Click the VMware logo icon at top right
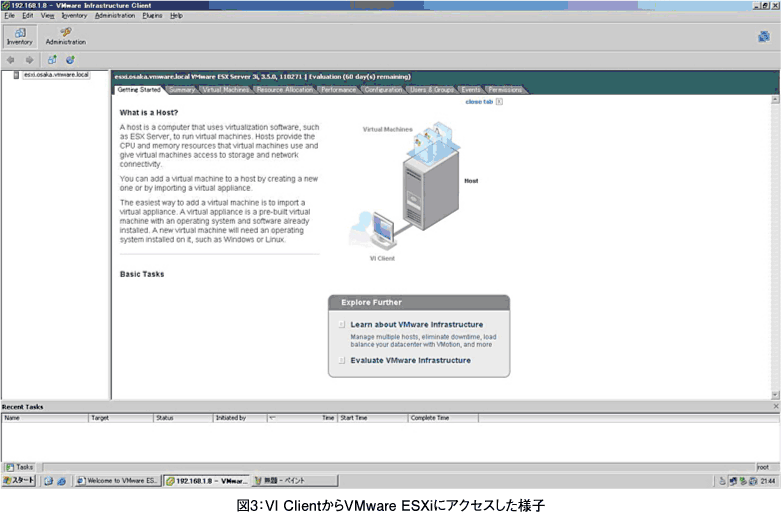The image size is (781, 517). (764, 37)
